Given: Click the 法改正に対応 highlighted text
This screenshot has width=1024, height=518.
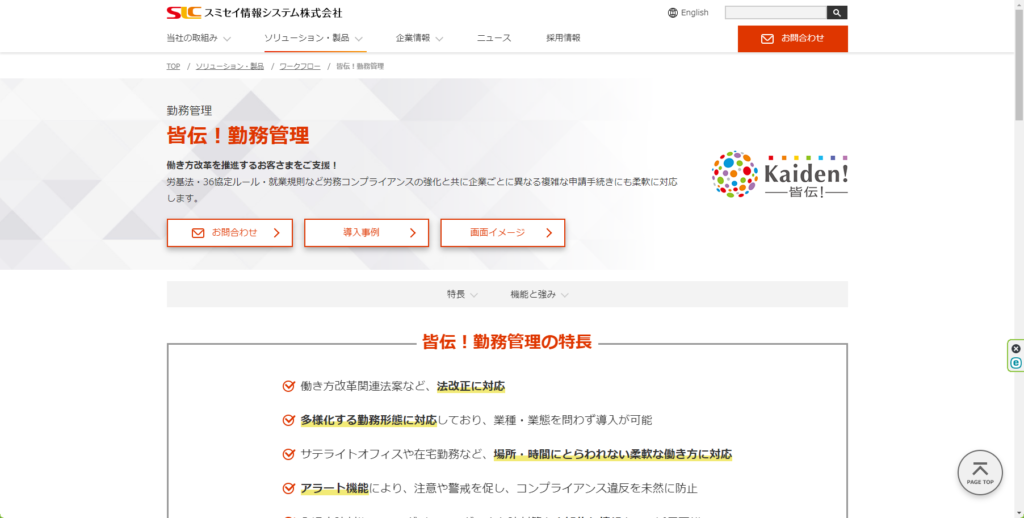Looking at the screenshot, I should click(471, 386).
